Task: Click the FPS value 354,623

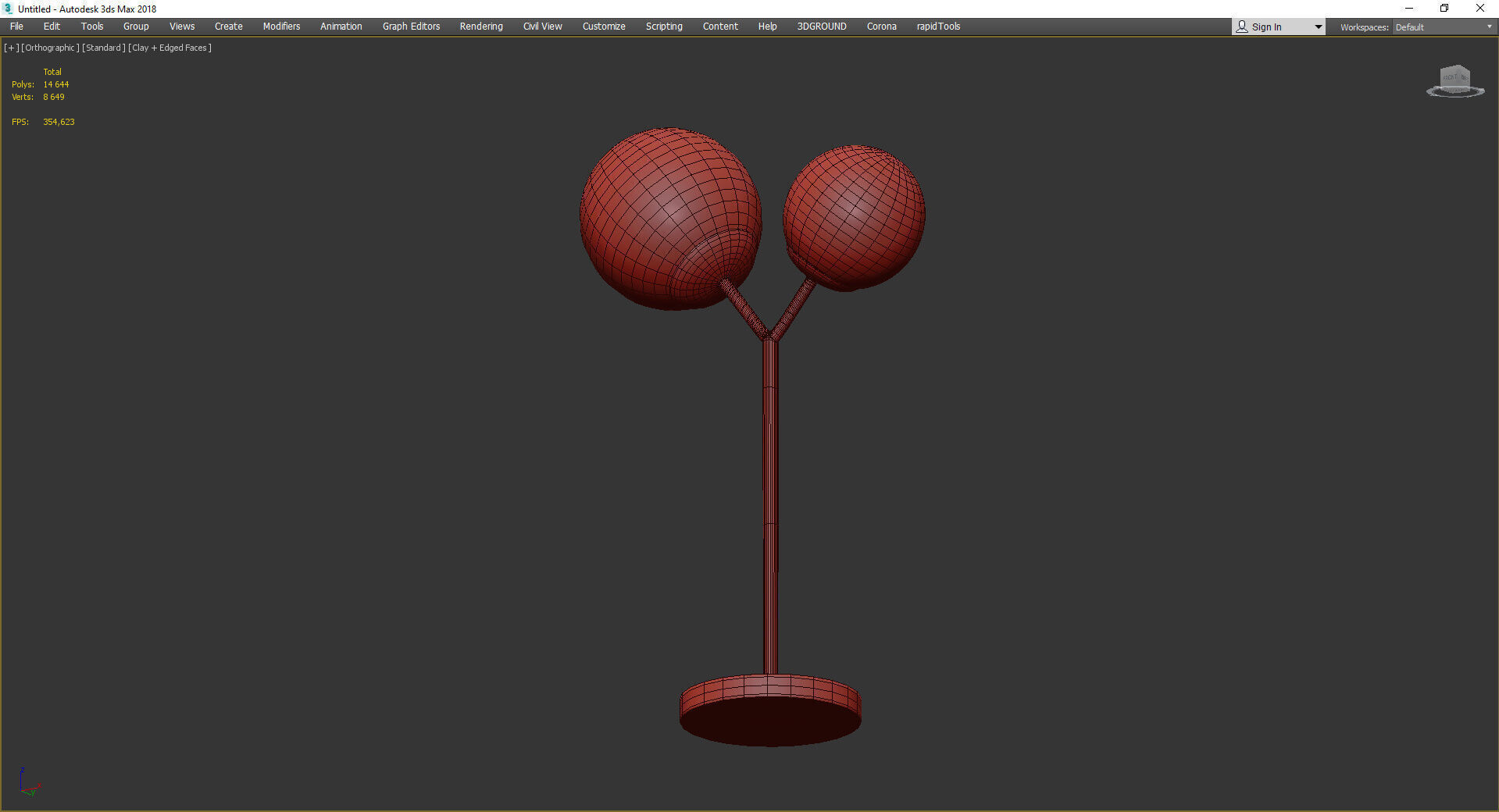Action: 59,122
